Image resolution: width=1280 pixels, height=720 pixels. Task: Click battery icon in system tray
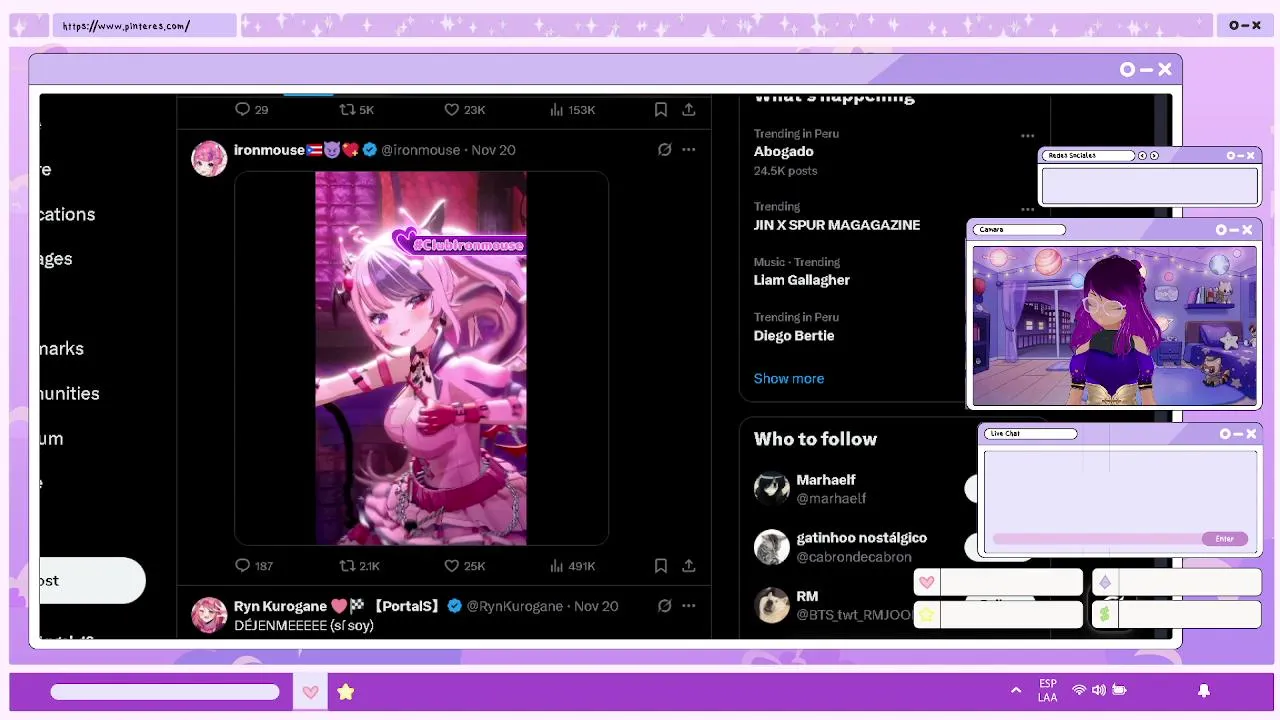click(x=1120, y=690)
